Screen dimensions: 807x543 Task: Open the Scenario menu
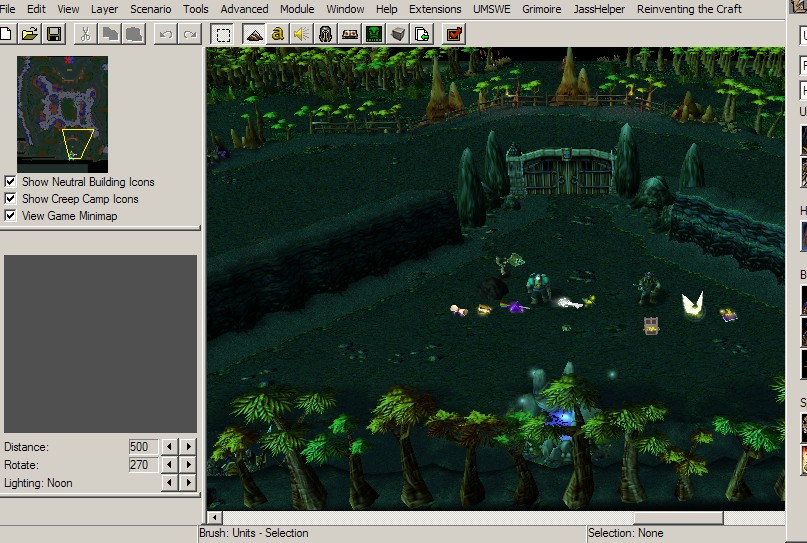click(x=150, y=9)
